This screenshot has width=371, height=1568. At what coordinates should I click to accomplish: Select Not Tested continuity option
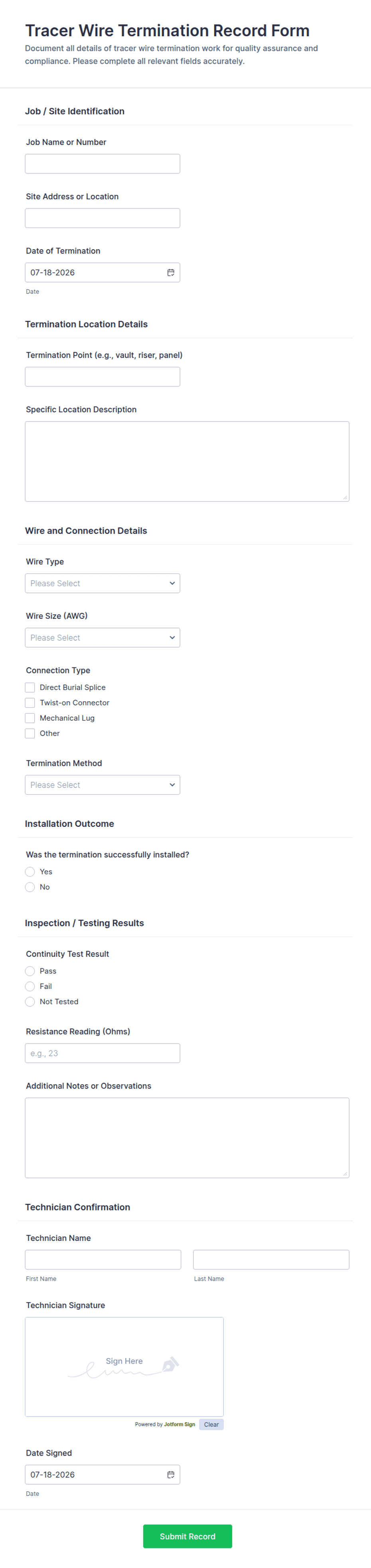coord(30,1001)
